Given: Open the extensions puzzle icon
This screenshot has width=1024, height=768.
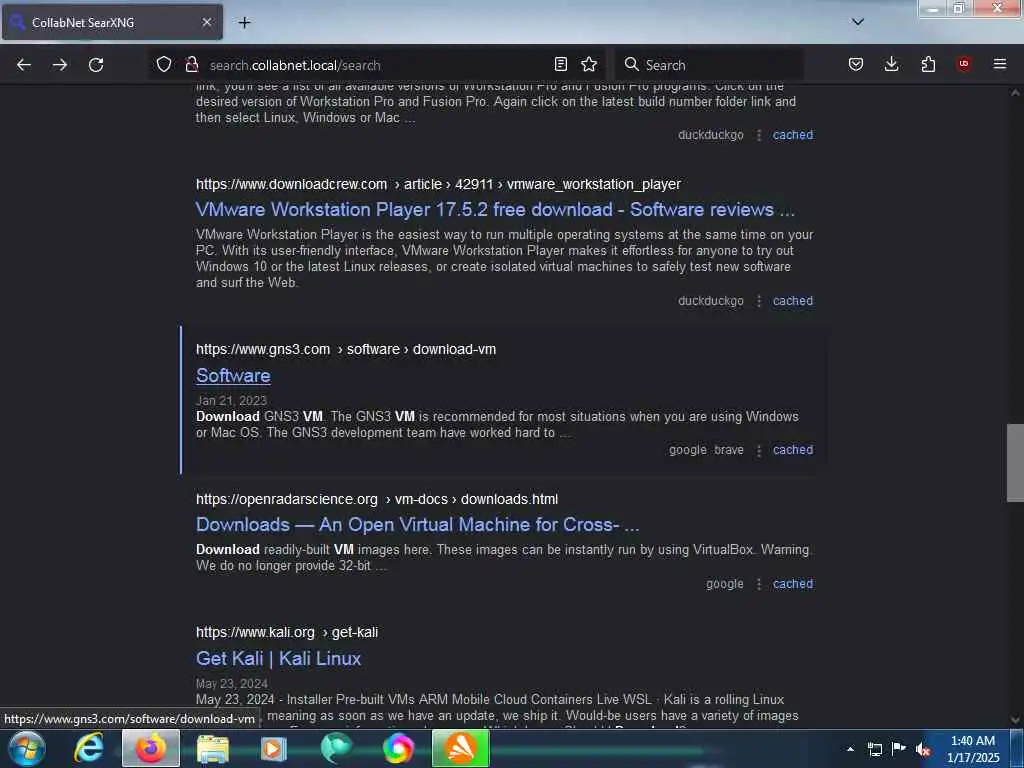Looking at the screenshot, I should coord(928,64).
